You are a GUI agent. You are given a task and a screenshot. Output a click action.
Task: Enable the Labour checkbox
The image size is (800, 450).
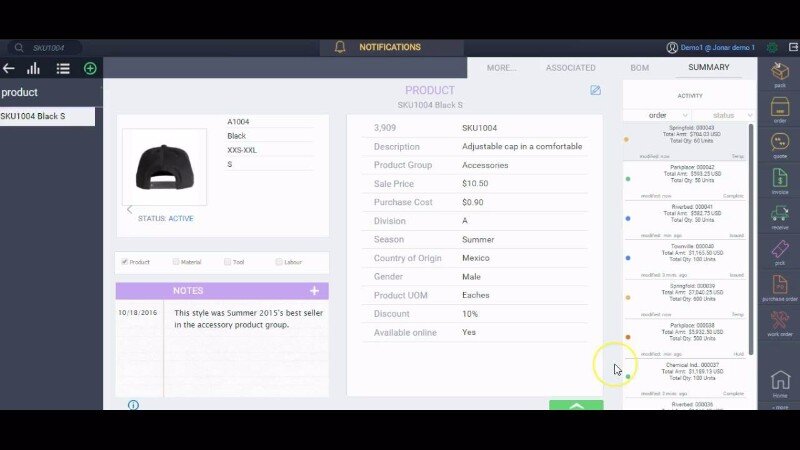(279, 262)
